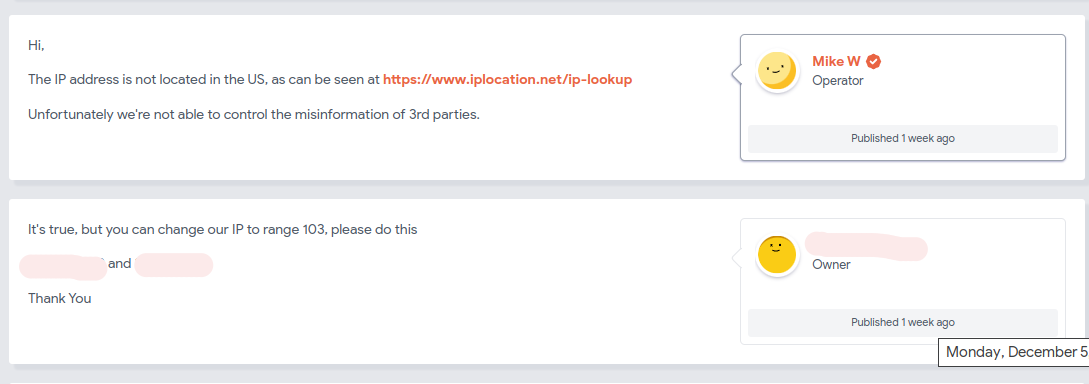Click the Owner's Published 1 week ago bar
This screenshot has width=1089, height=384.
[x=902, y=322]
